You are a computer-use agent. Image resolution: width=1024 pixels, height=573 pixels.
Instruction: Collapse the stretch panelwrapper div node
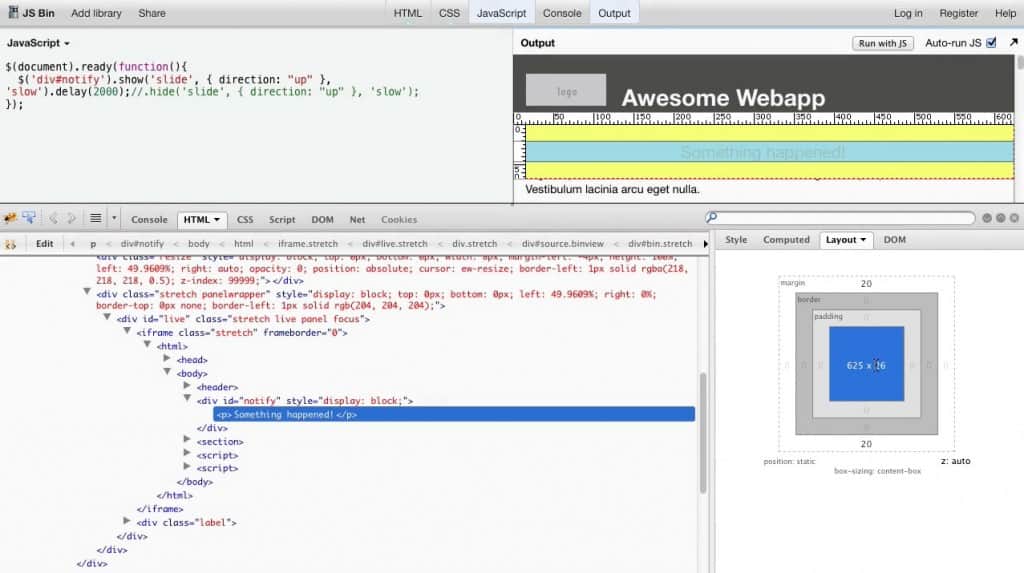[87, 291]
